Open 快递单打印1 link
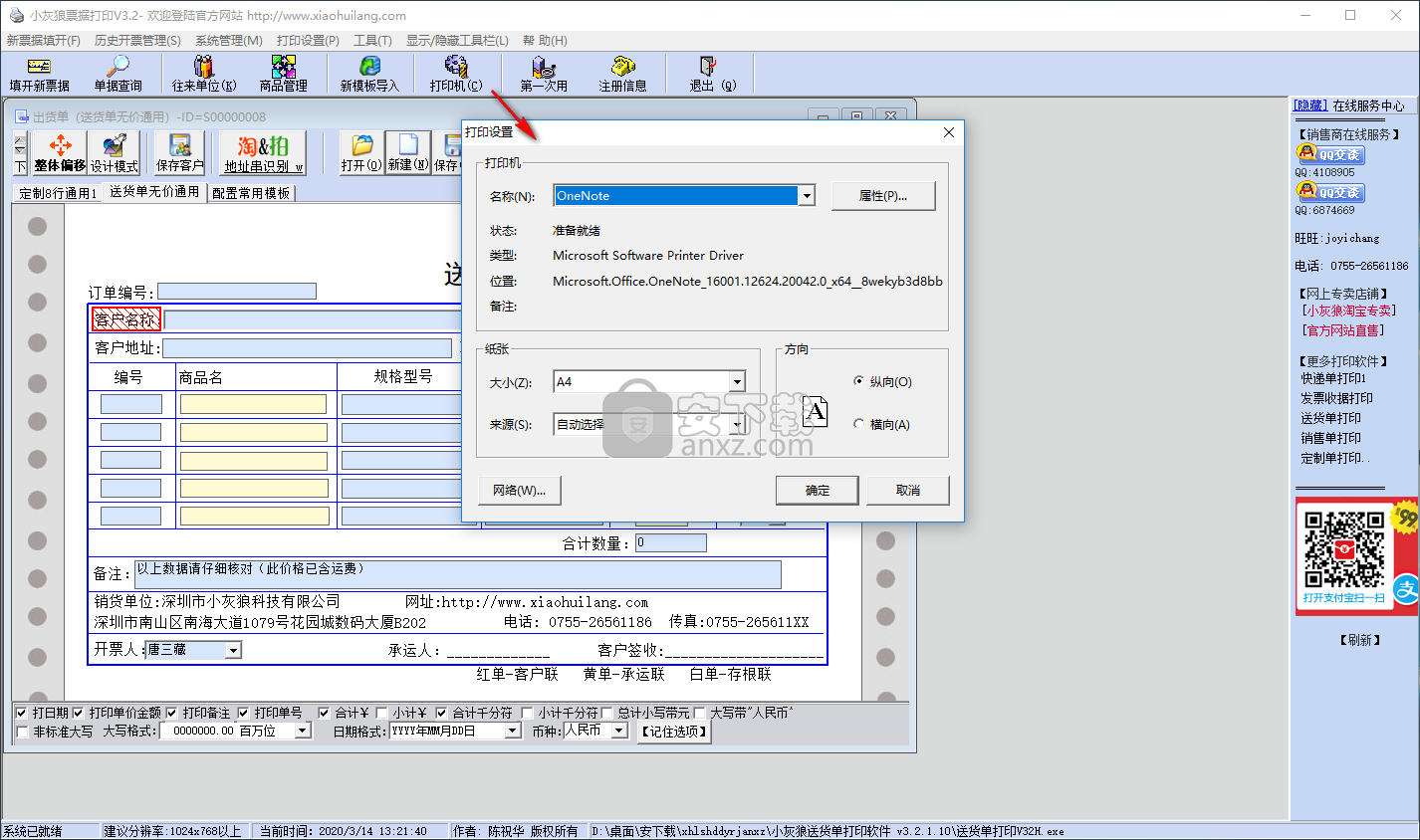 click(x=1333, y=378)
